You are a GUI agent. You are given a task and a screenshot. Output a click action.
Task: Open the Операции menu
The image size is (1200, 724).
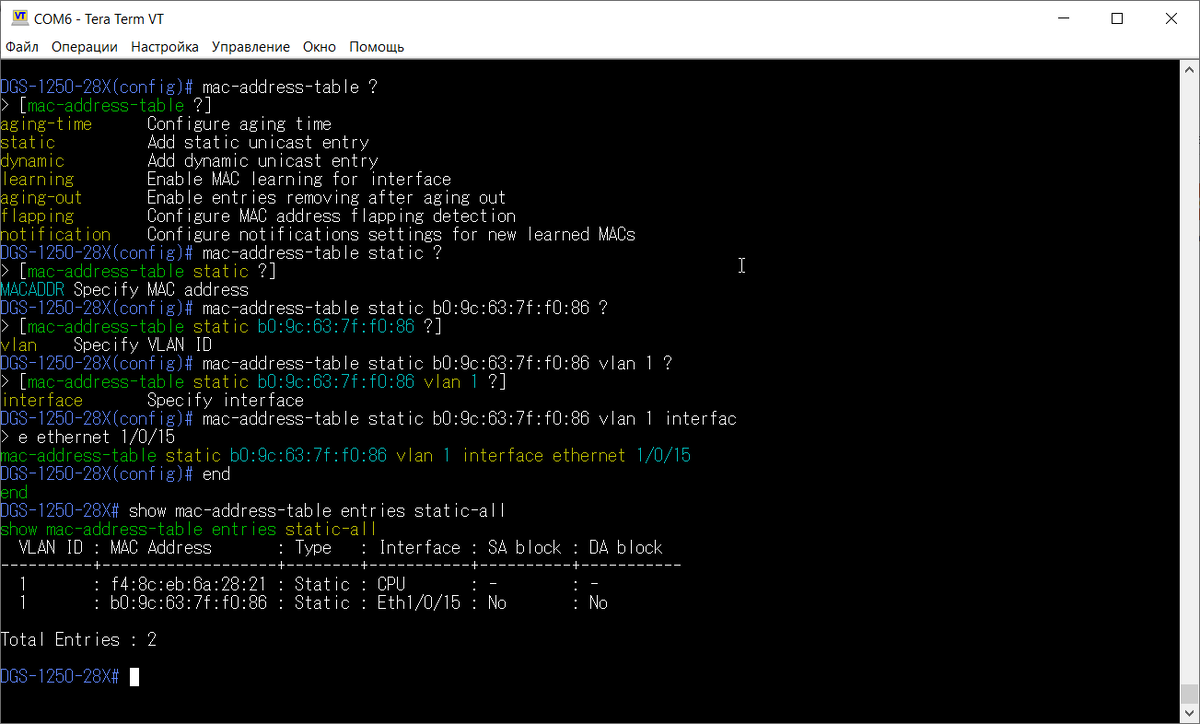coord(84,46)
